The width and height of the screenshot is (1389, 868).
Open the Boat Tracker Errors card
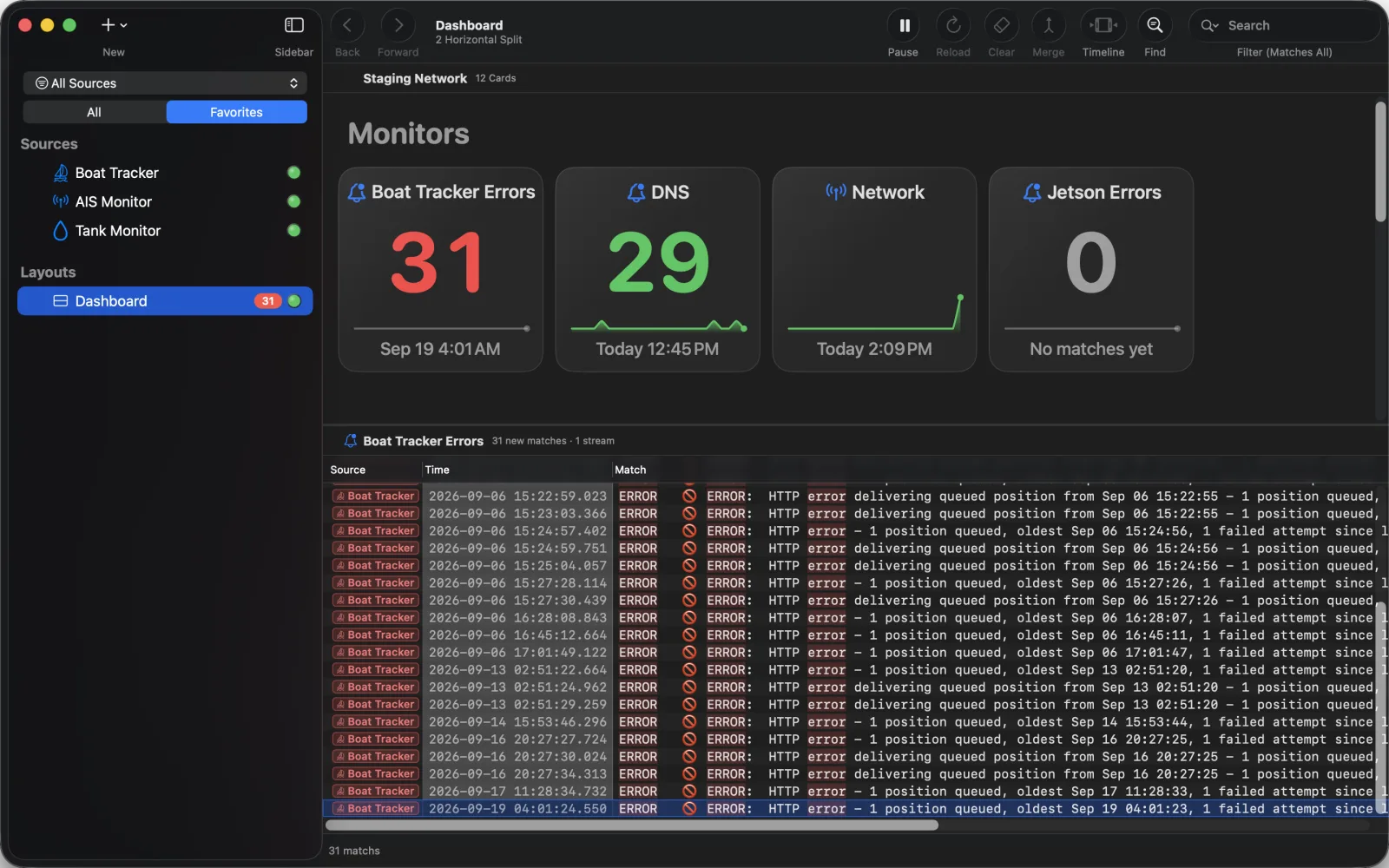pyautogui.click(x=440, y=270)
